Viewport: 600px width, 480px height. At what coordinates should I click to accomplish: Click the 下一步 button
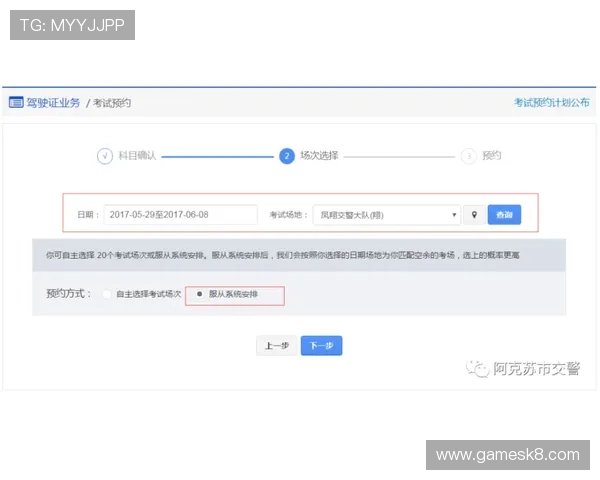point(321,346)
